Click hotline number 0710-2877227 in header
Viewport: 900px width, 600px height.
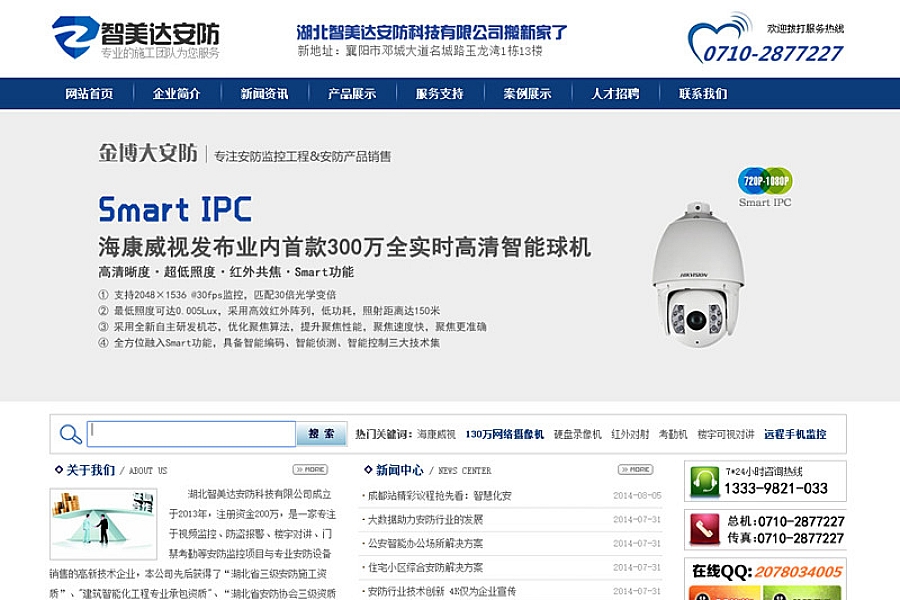pos(773,54)
